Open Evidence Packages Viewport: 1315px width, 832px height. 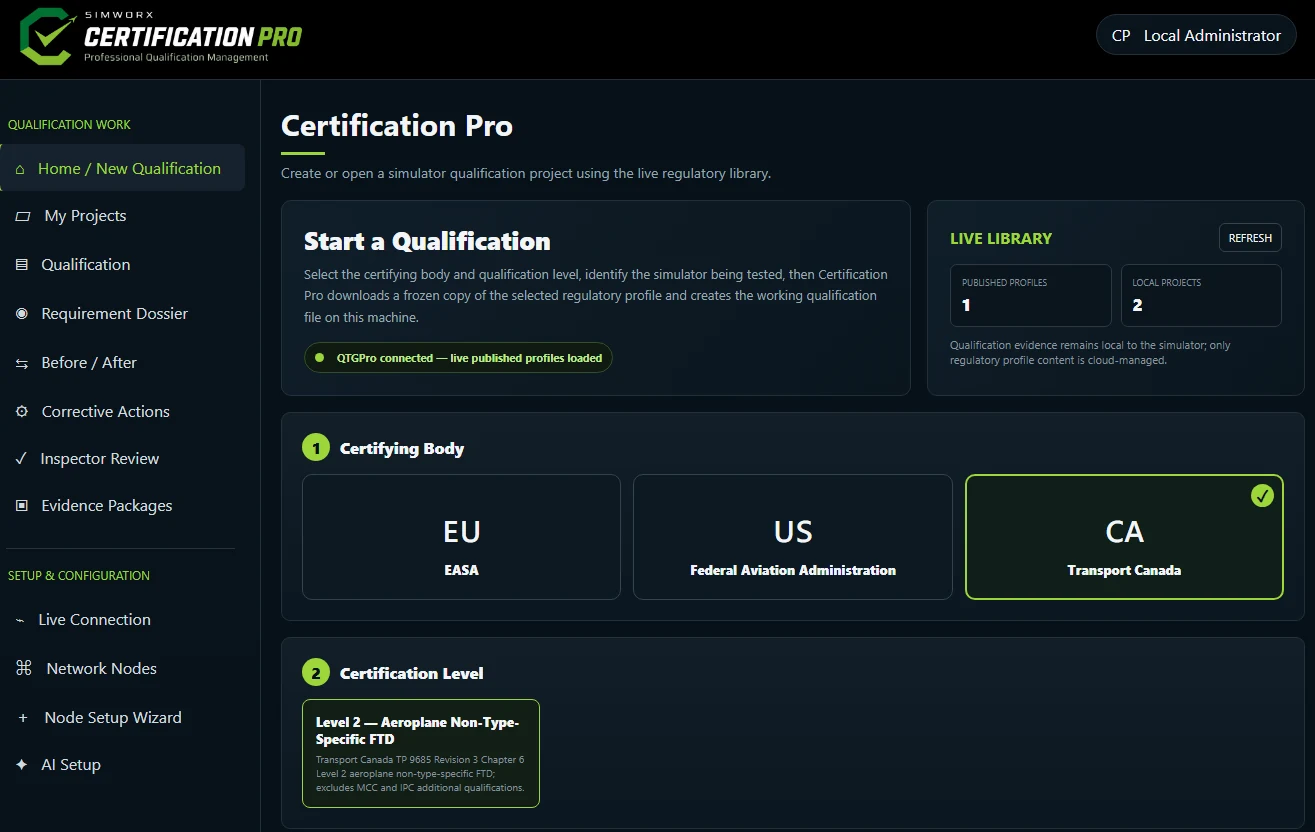pos(122,506)
